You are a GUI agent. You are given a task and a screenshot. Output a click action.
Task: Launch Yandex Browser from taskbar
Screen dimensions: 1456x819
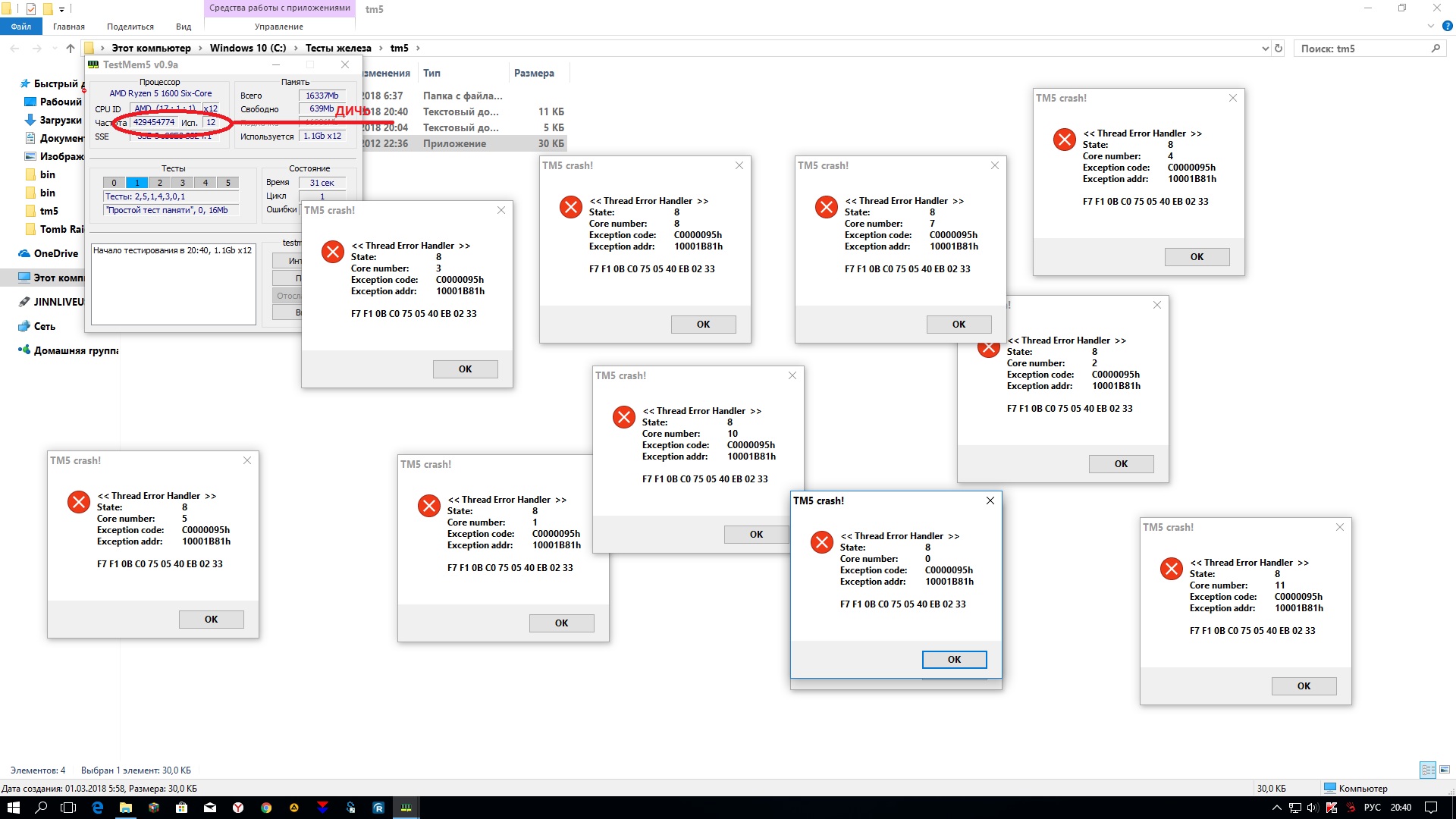tap(238, 808)
